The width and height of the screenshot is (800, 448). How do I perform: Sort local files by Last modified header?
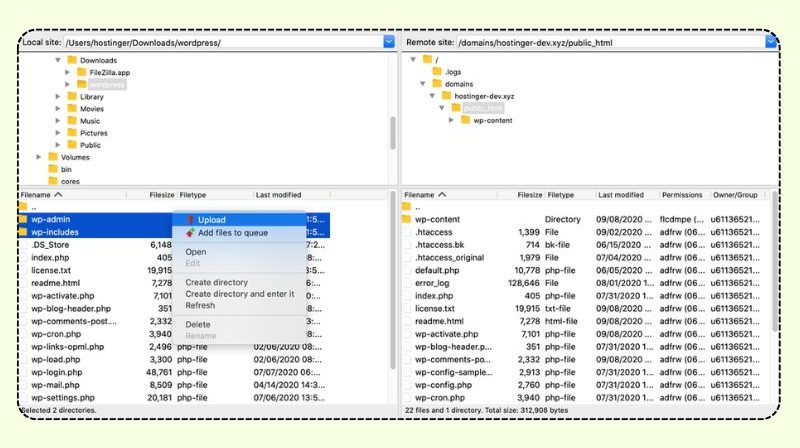[292, 195]
